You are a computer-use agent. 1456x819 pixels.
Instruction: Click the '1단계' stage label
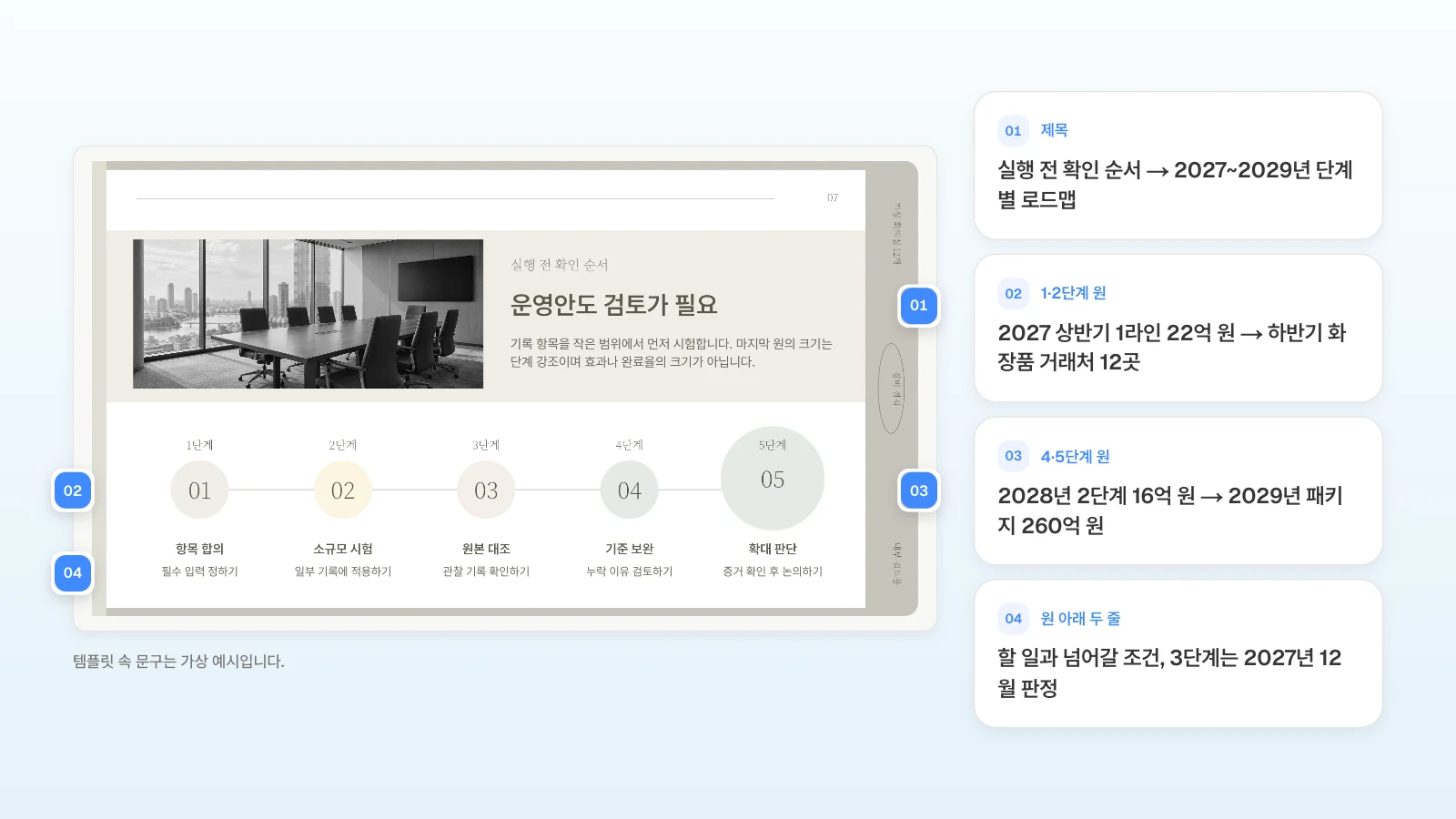199,445
